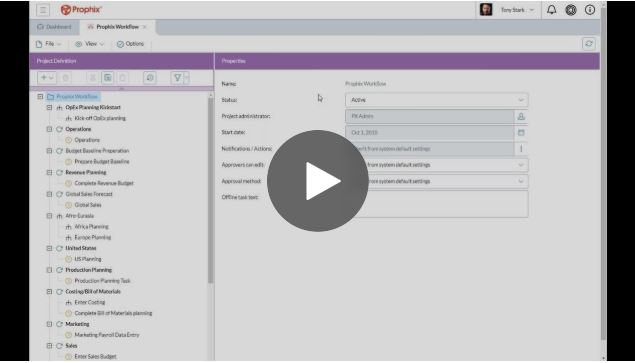The width and height of the screenshot is (635, 363).
Task: Collapse the Prophix Workflow root node
Action: [40, 97]
